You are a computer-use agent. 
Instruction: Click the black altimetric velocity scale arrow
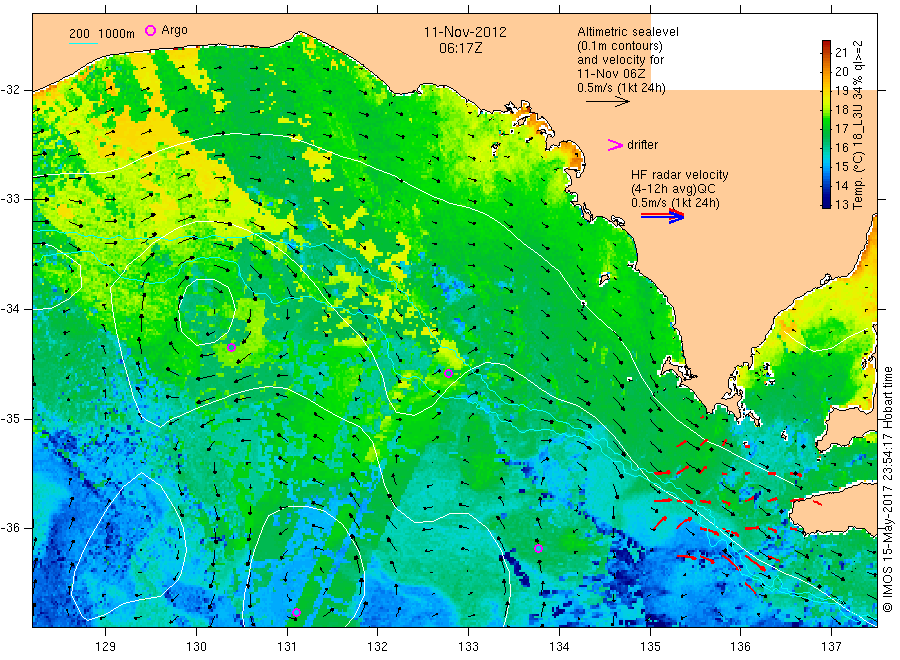click(x=608, y=102)
